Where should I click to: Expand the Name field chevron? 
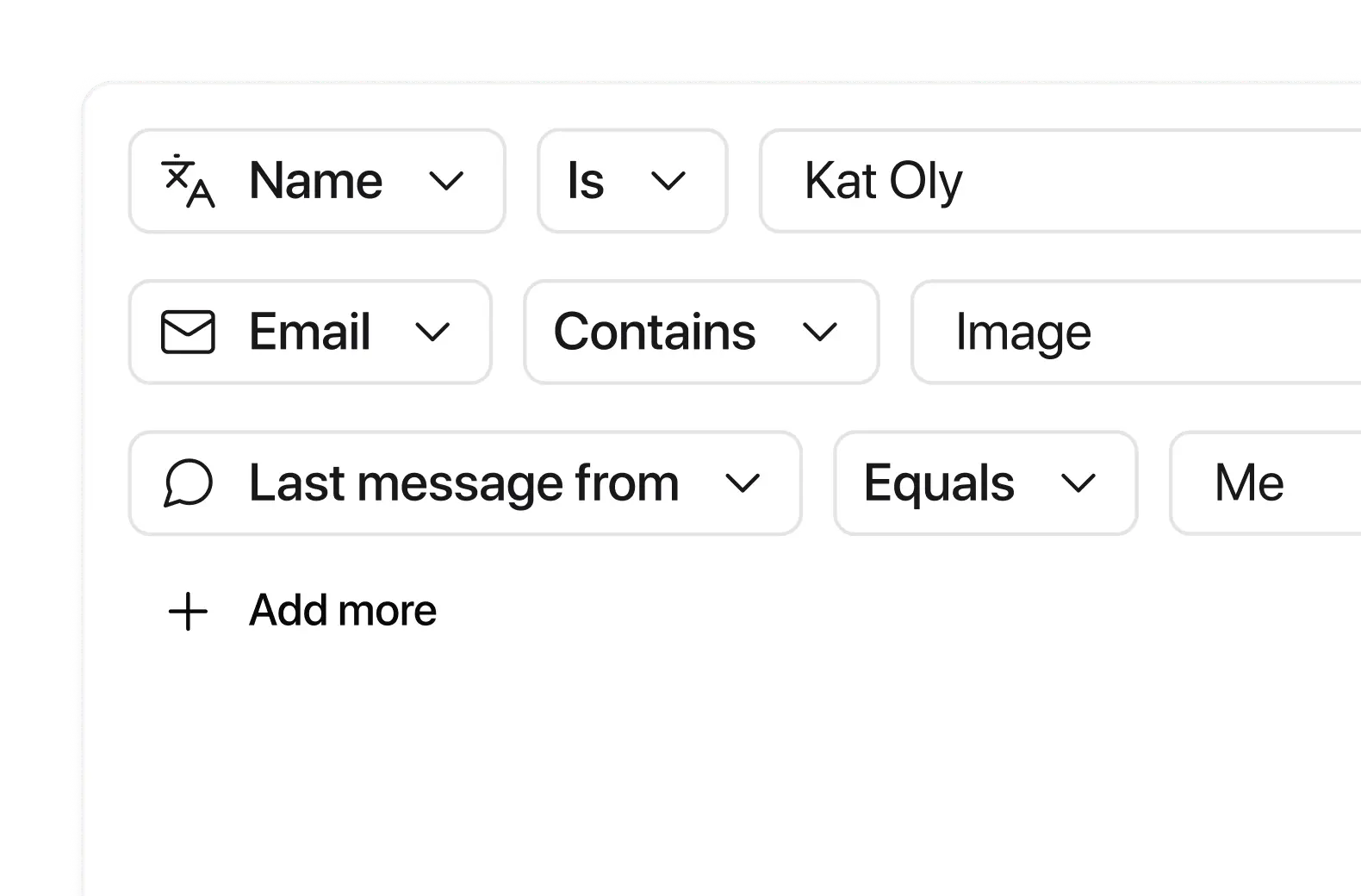(x=446, y=181)
